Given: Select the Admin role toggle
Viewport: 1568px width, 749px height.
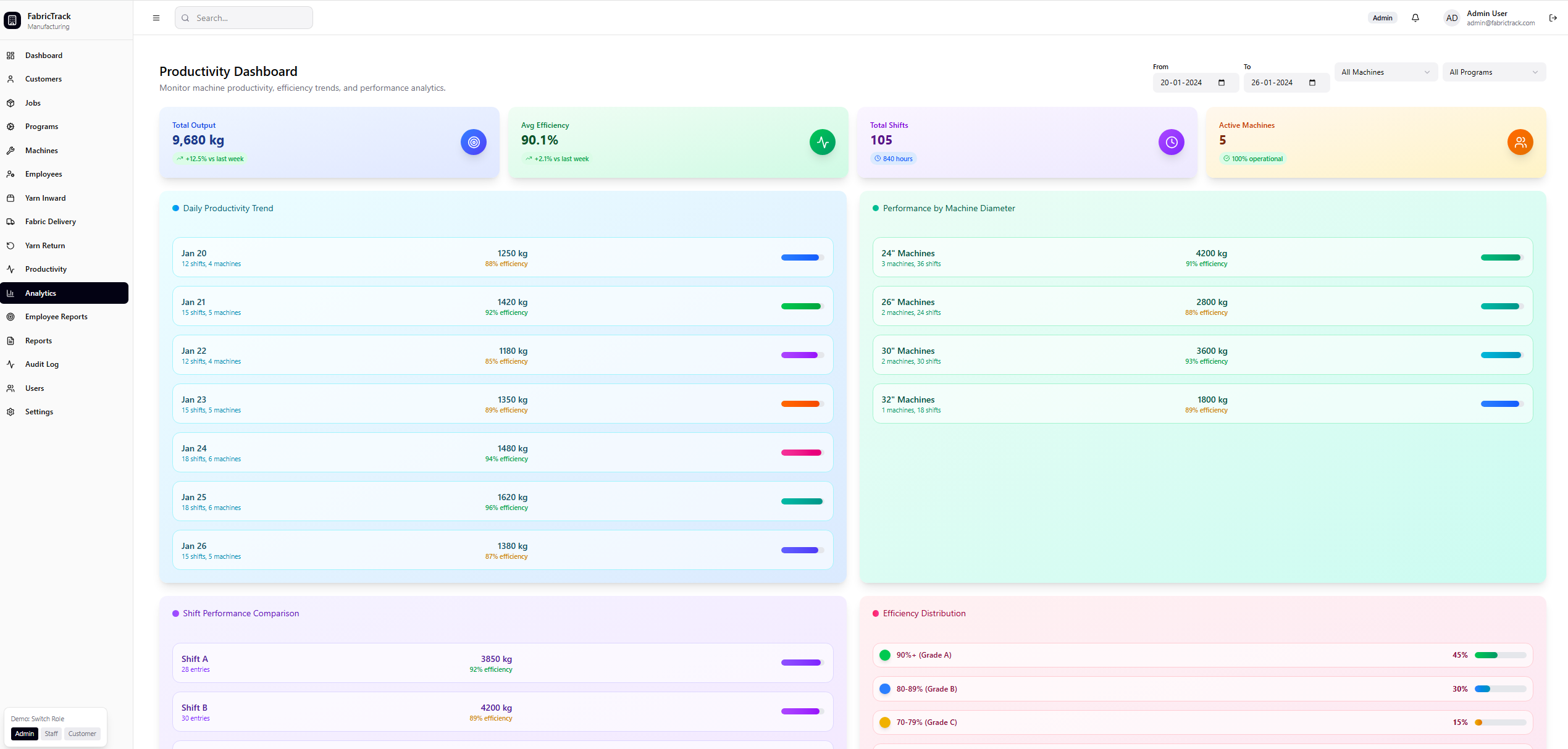Looking at the screenshot, I should [x=24, y=734].
